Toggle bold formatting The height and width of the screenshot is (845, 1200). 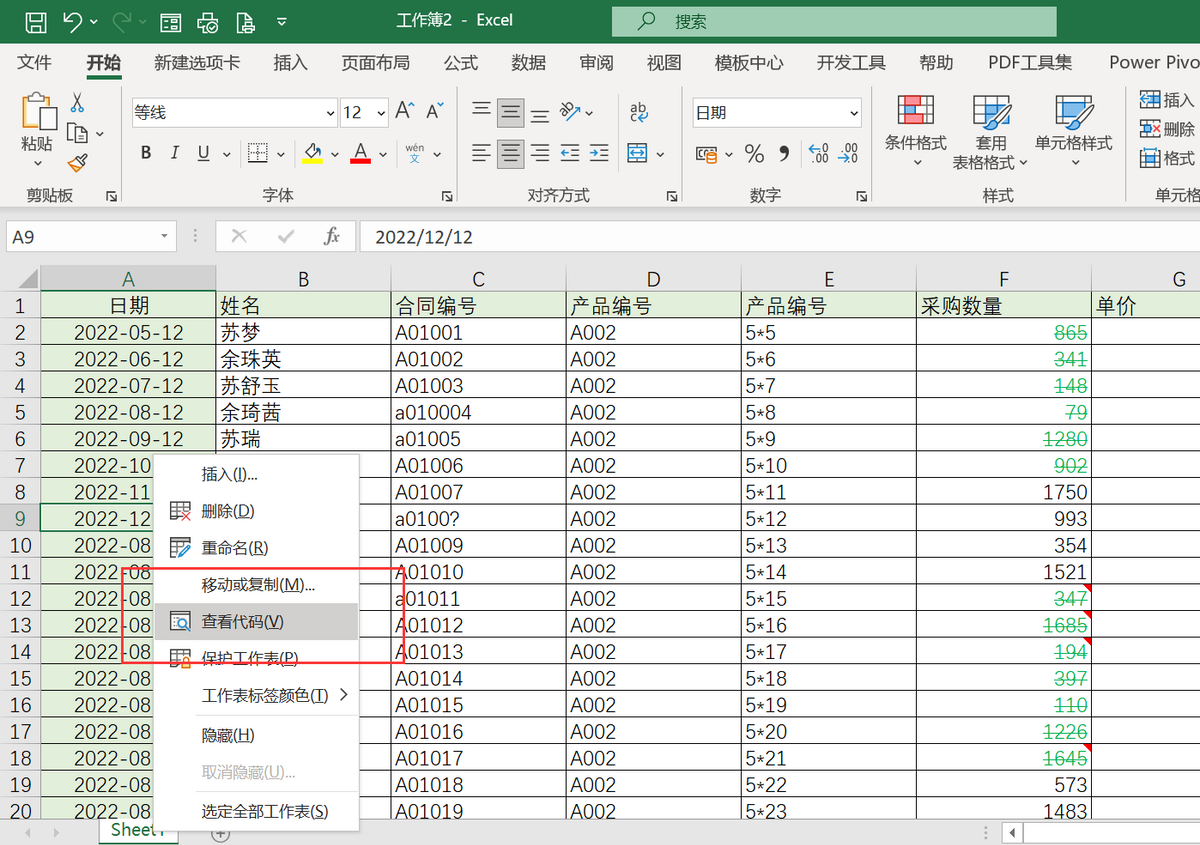(x=146, y=153)
